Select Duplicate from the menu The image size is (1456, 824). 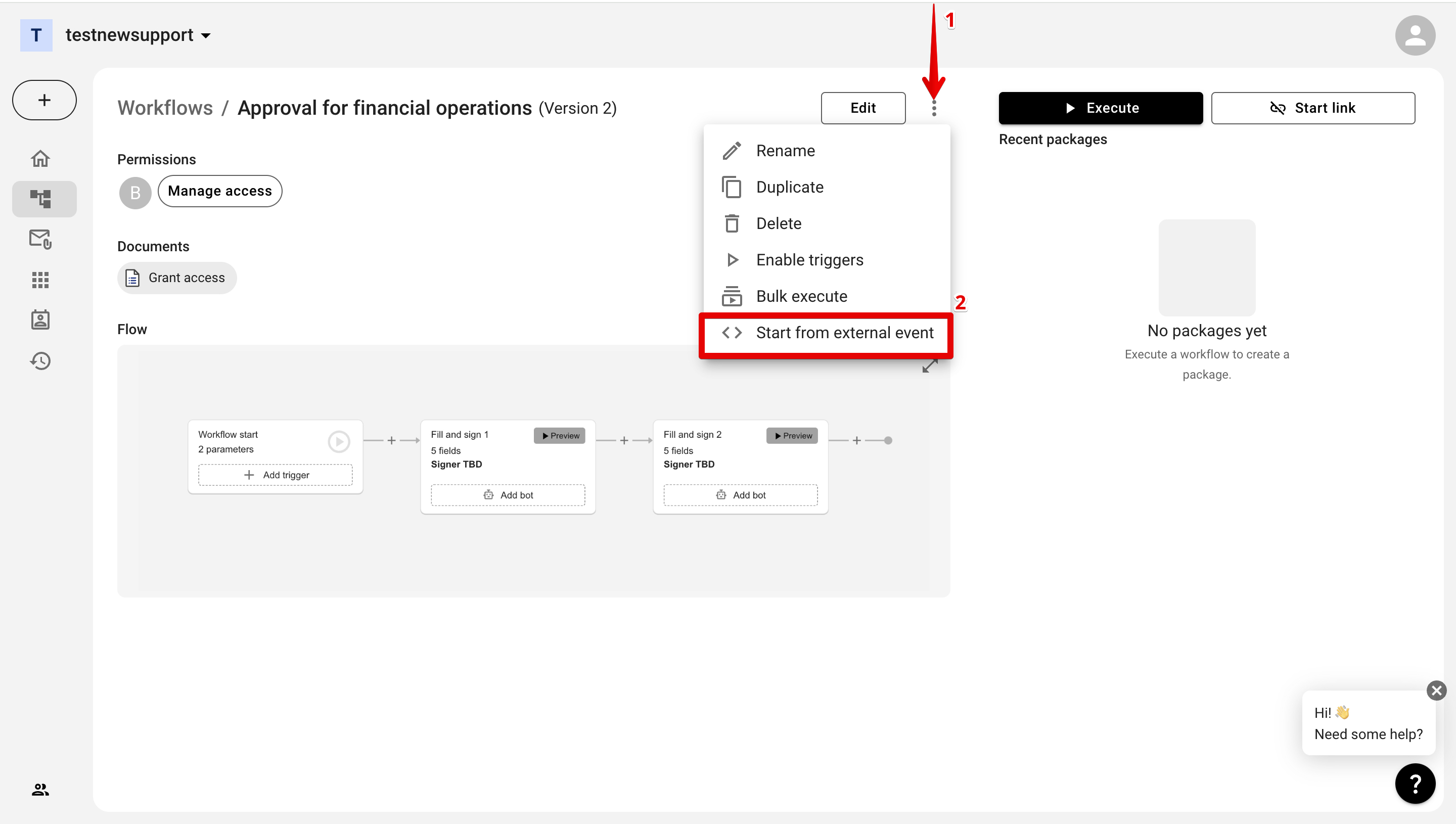click(x=826, y=187)
